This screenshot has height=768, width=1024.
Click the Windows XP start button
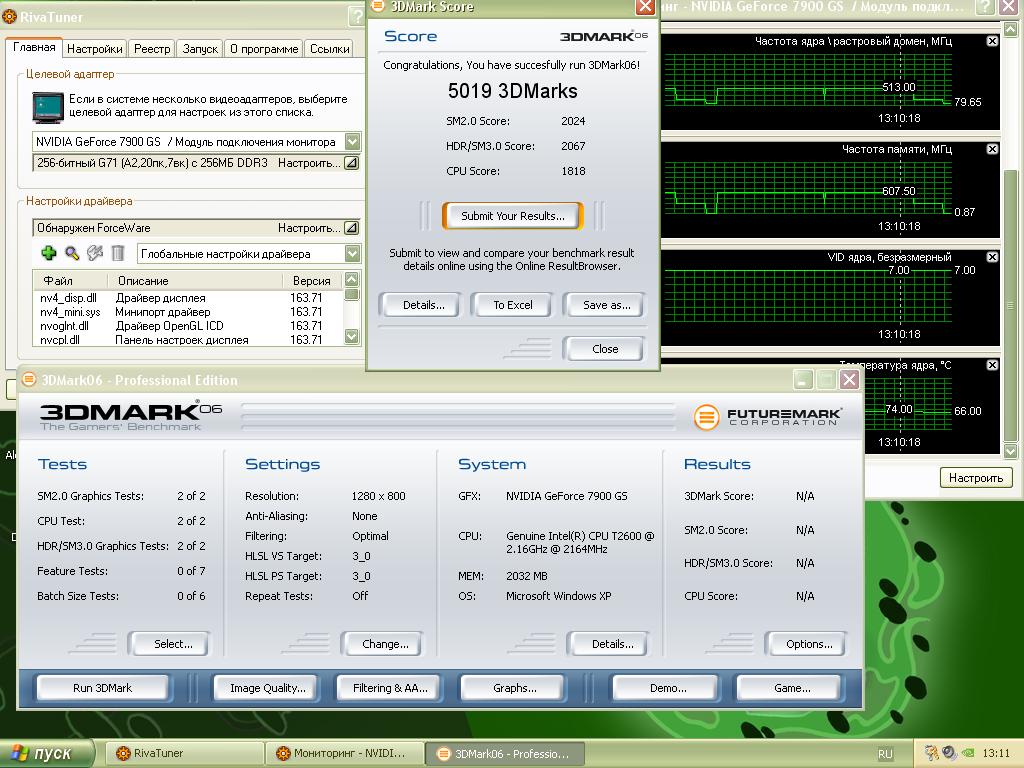47,754
